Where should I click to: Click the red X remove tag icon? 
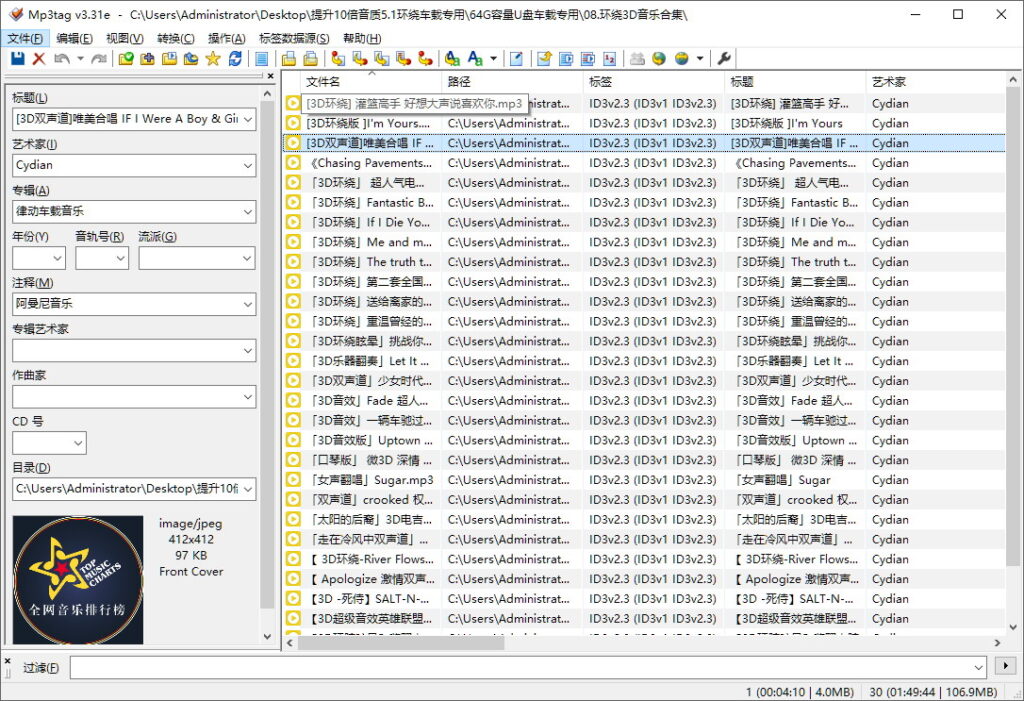39,59
